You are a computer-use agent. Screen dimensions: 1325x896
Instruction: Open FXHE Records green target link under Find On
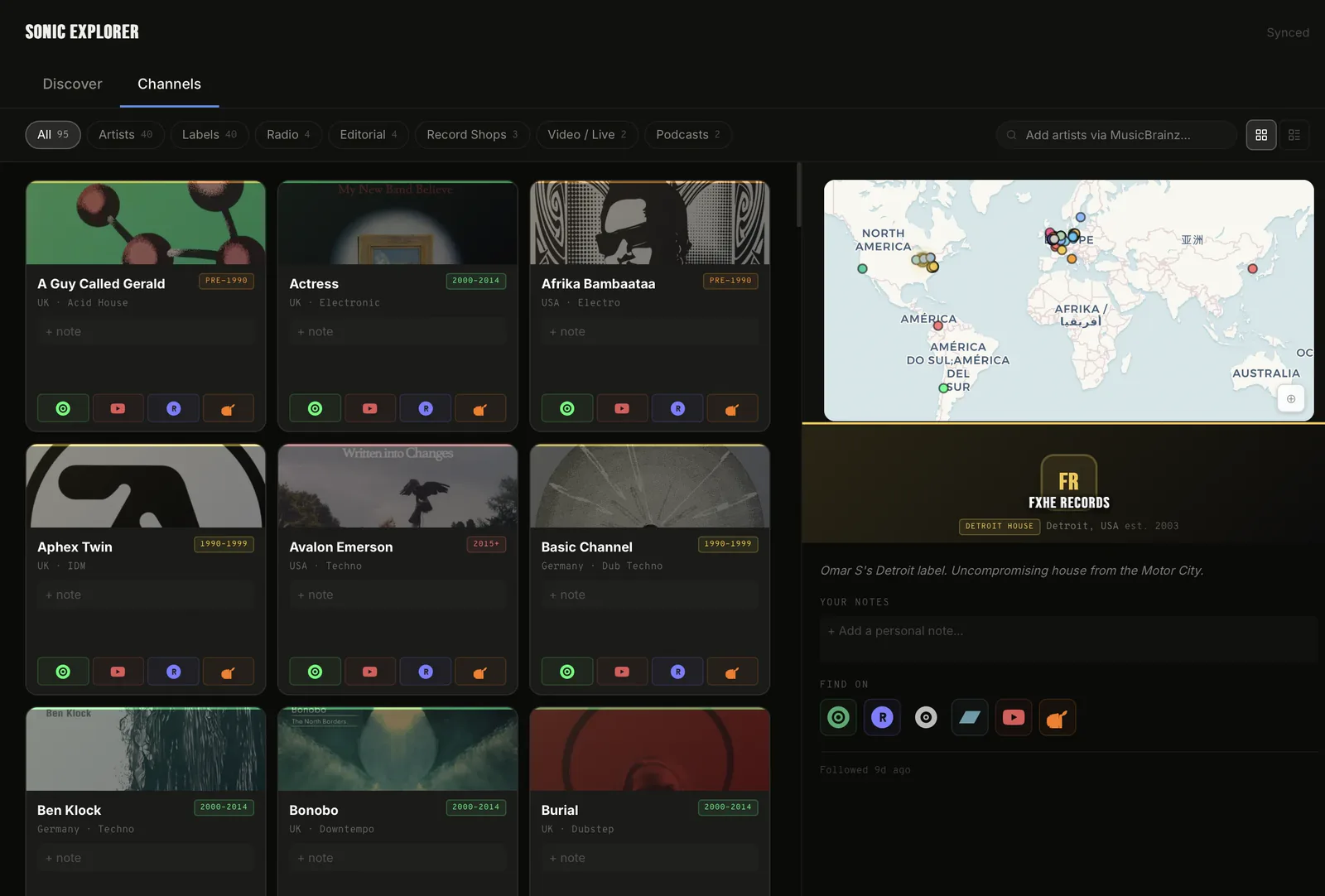tap(838, 717)
